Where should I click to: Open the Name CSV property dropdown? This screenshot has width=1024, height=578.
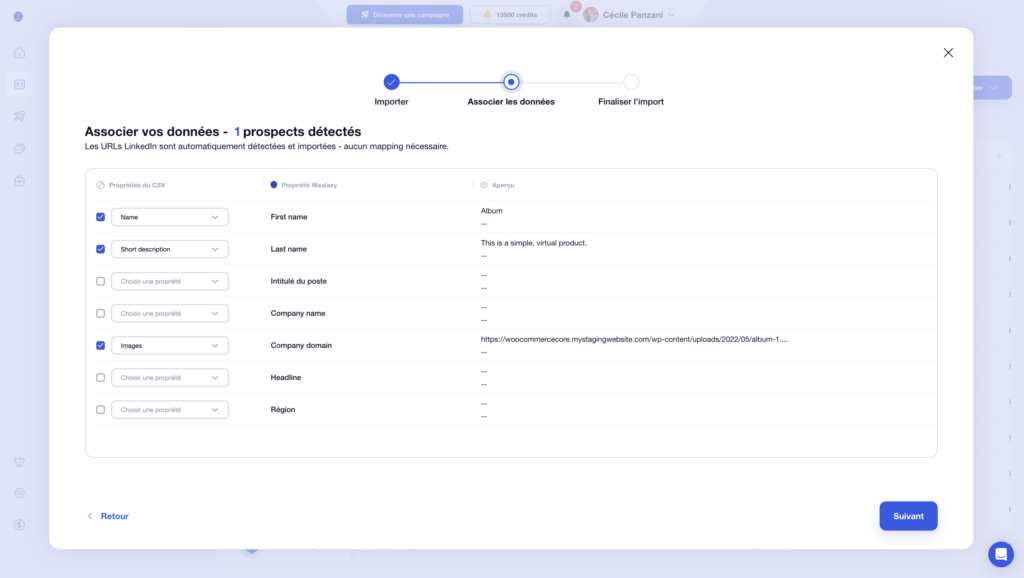tap(170, 217)
